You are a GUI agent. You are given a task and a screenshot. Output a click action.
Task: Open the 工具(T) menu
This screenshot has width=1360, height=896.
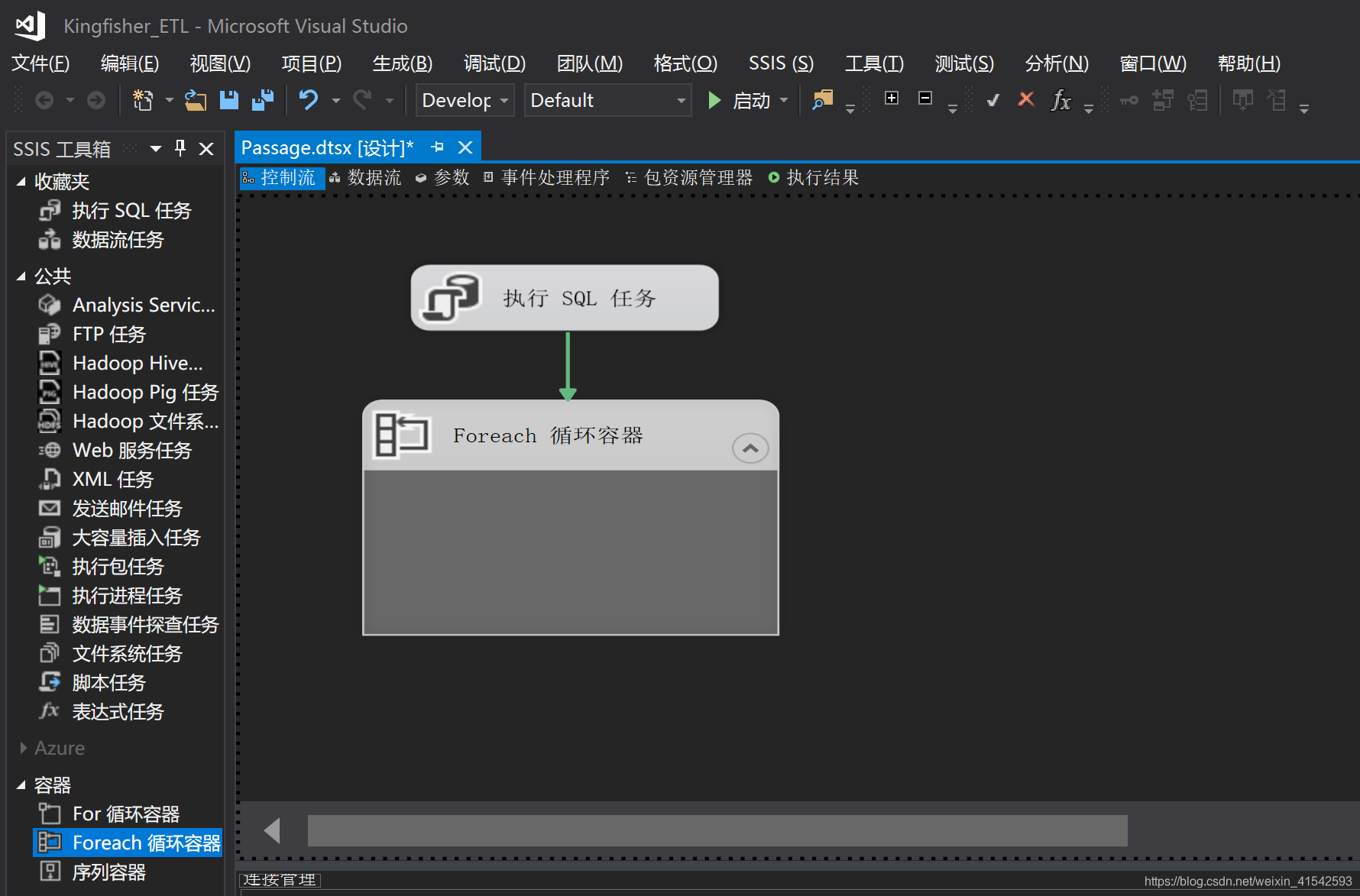[874, 63]
